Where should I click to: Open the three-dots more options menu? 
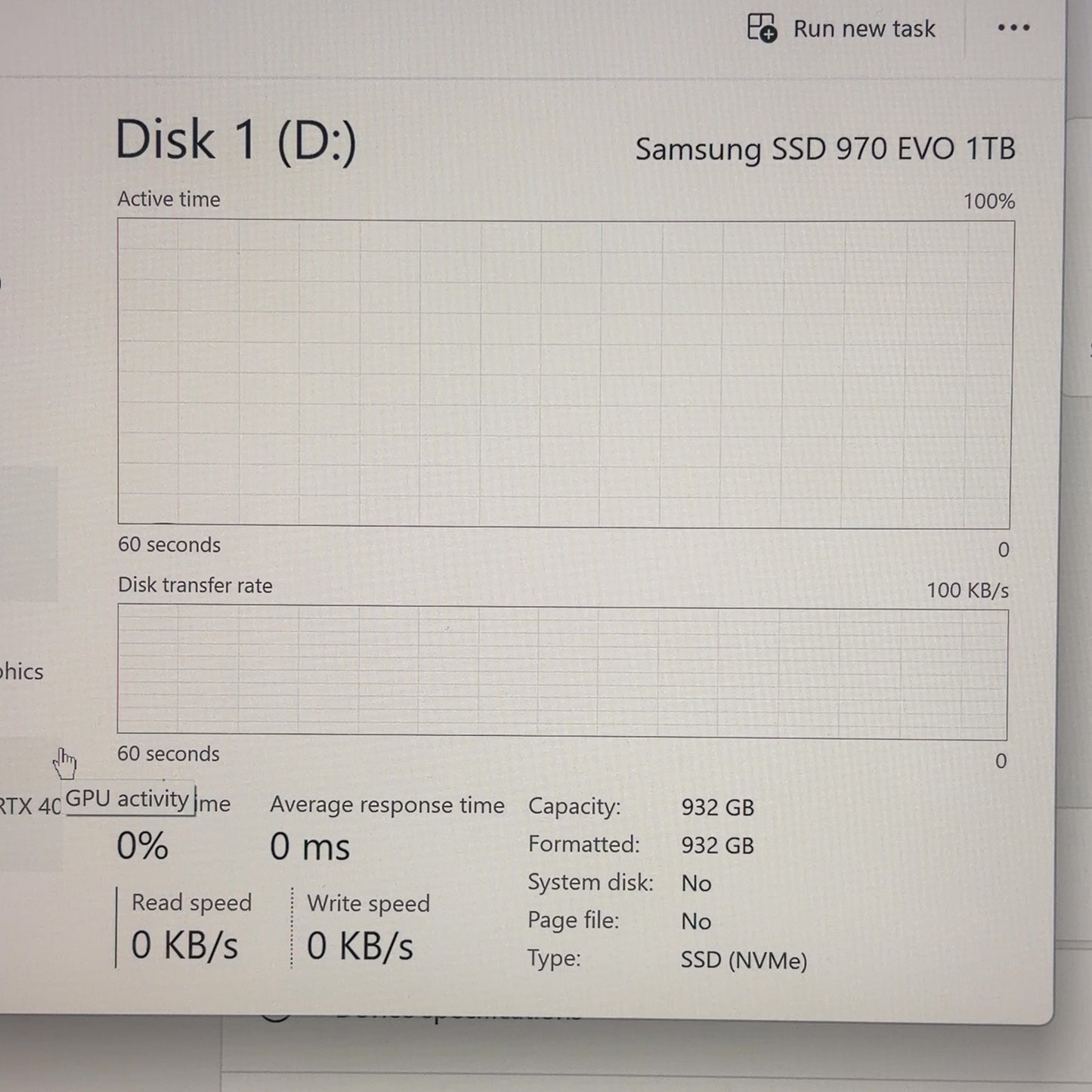tap(1013, 28)
